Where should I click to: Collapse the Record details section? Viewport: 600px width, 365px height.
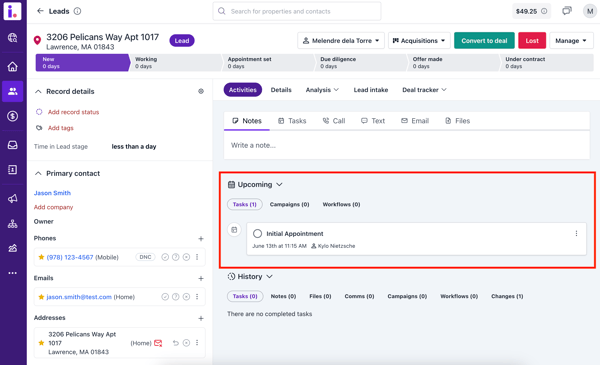point(38,91)
